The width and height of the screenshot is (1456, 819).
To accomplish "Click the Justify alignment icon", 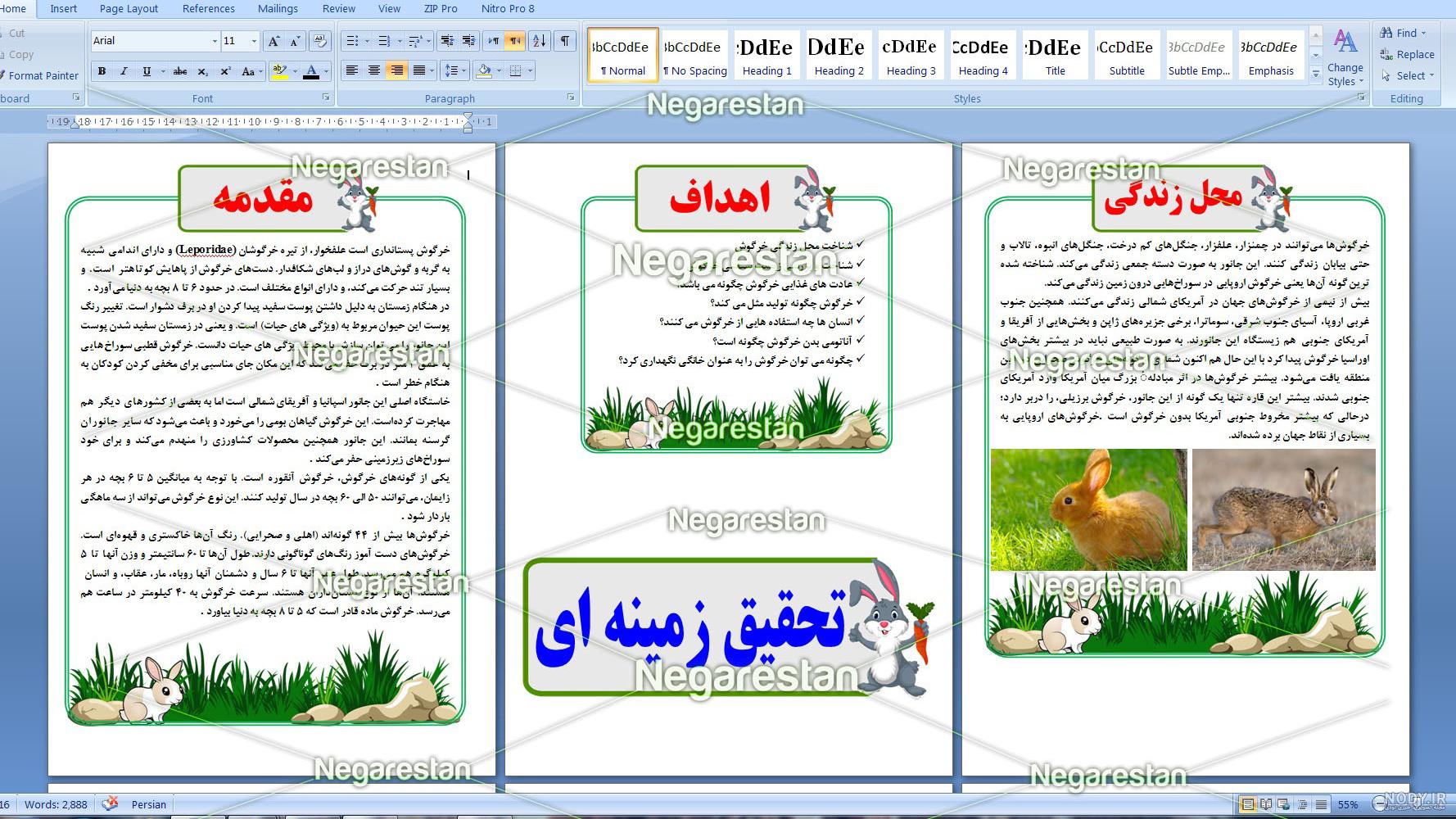I will pyautogui.click(x=419, y=70).
